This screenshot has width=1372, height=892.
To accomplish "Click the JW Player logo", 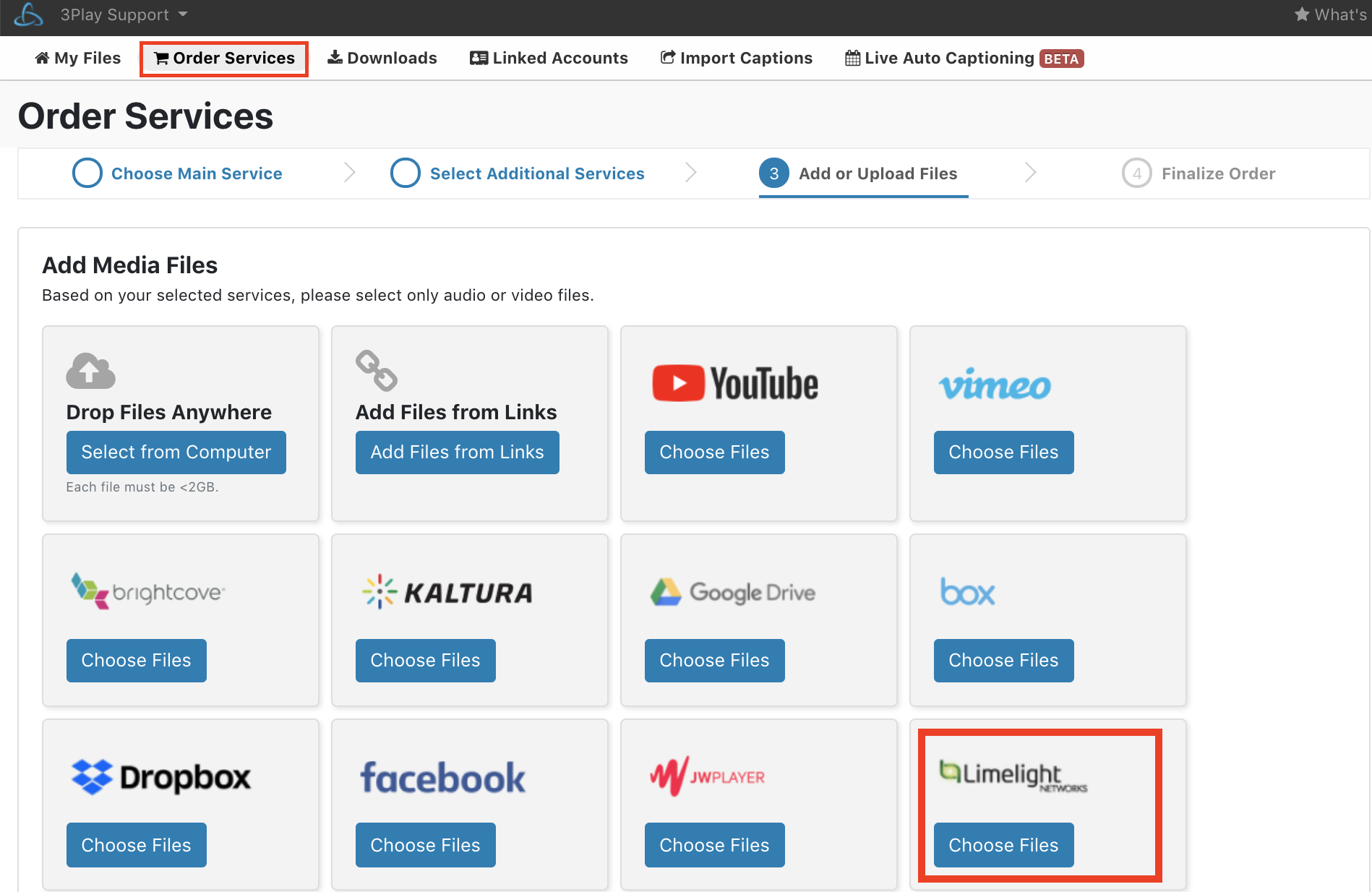I will pos(708,776).
